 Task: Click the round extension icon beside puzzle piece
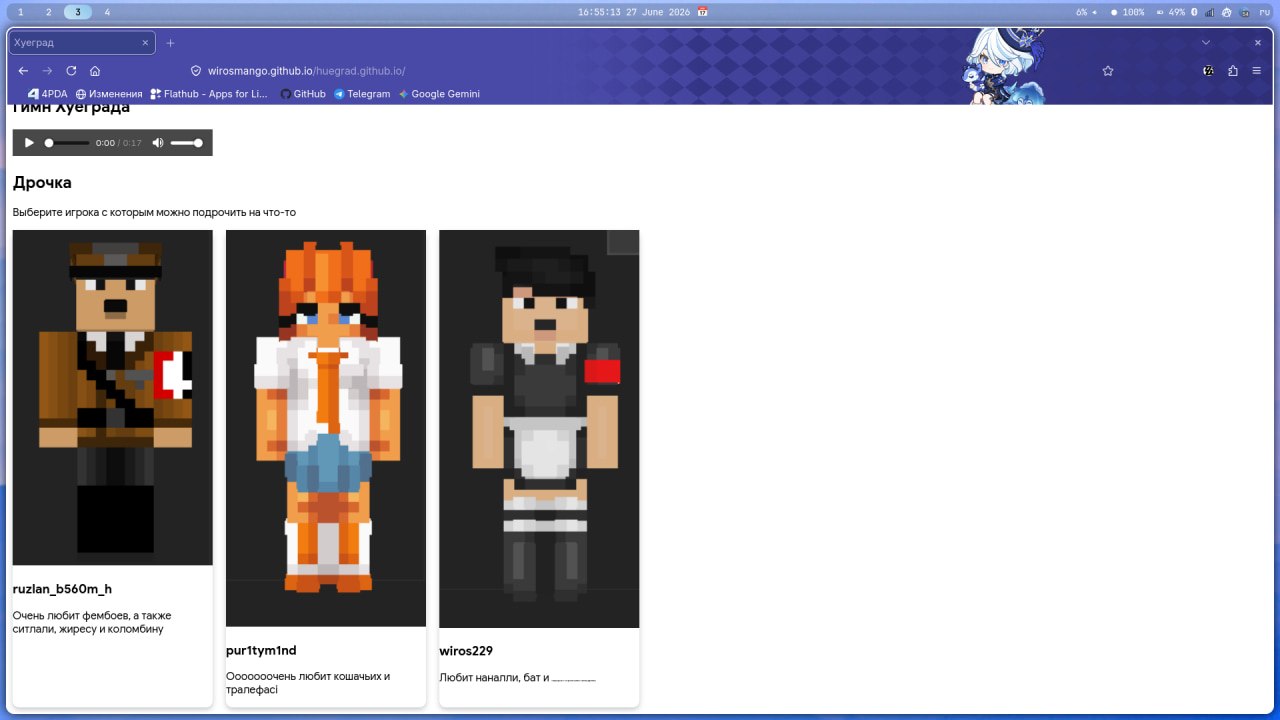click(x=1208, y=71)
